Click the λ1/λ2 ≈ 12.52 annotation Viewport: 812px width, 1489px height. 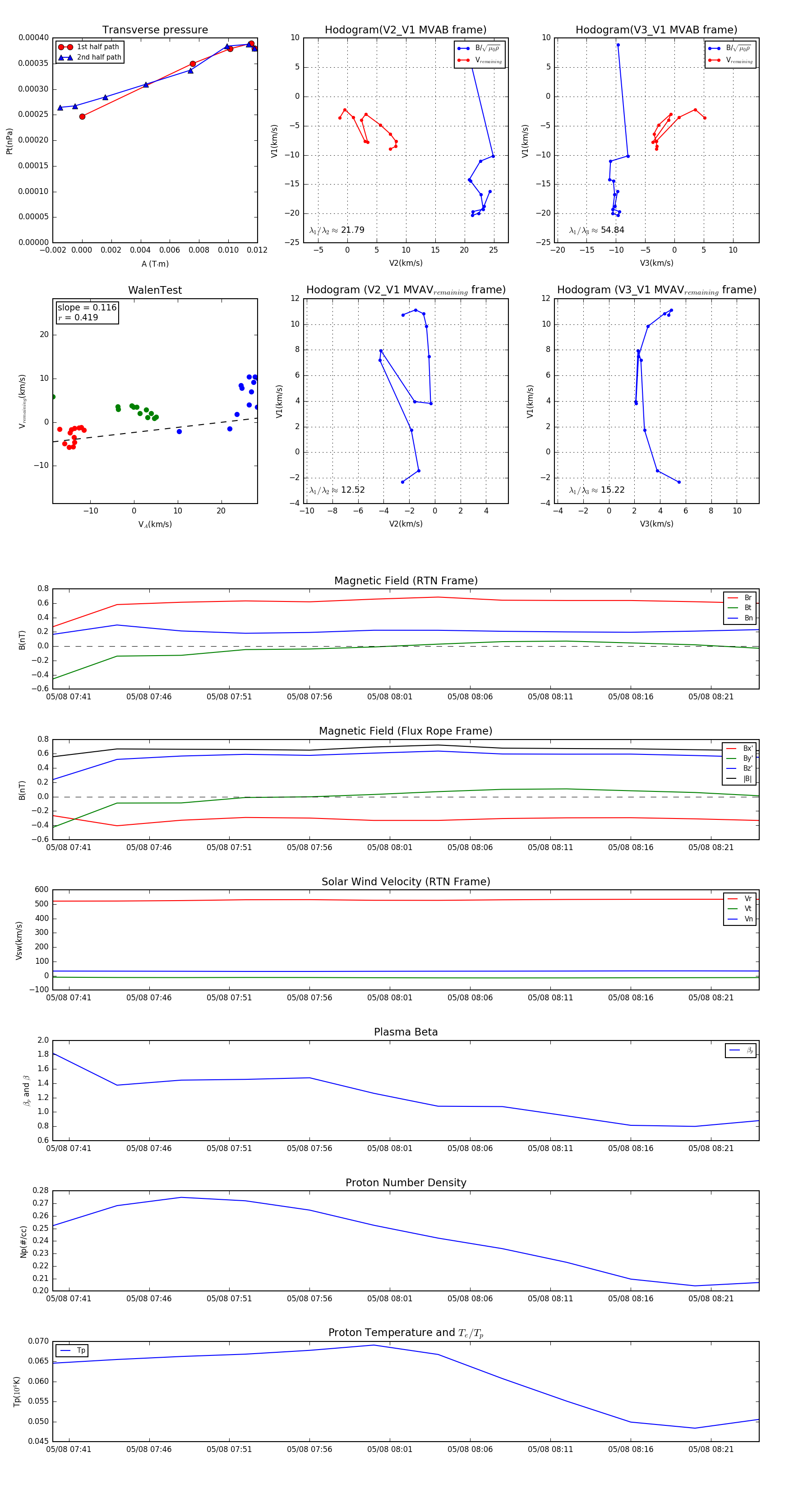click(337, 490)
